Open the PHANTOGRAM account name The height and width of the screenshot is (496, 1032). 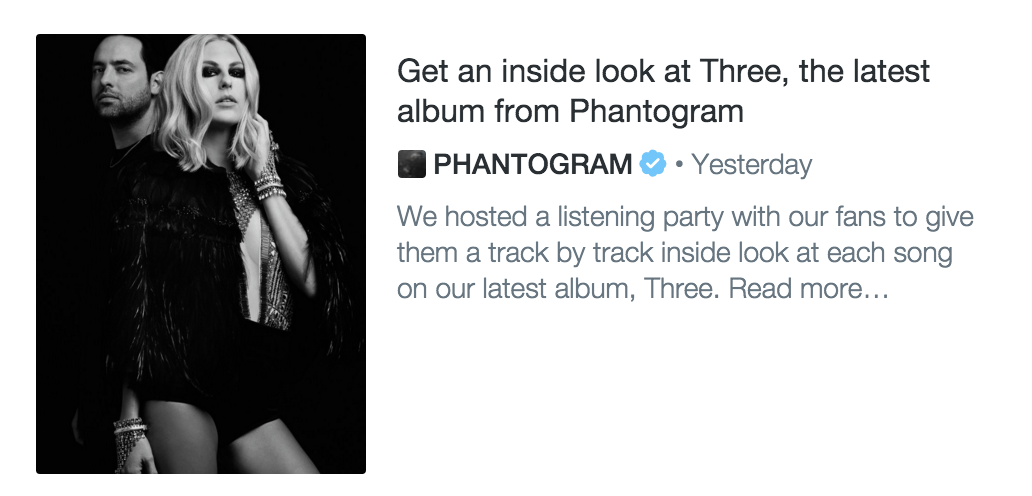point(532,163)
